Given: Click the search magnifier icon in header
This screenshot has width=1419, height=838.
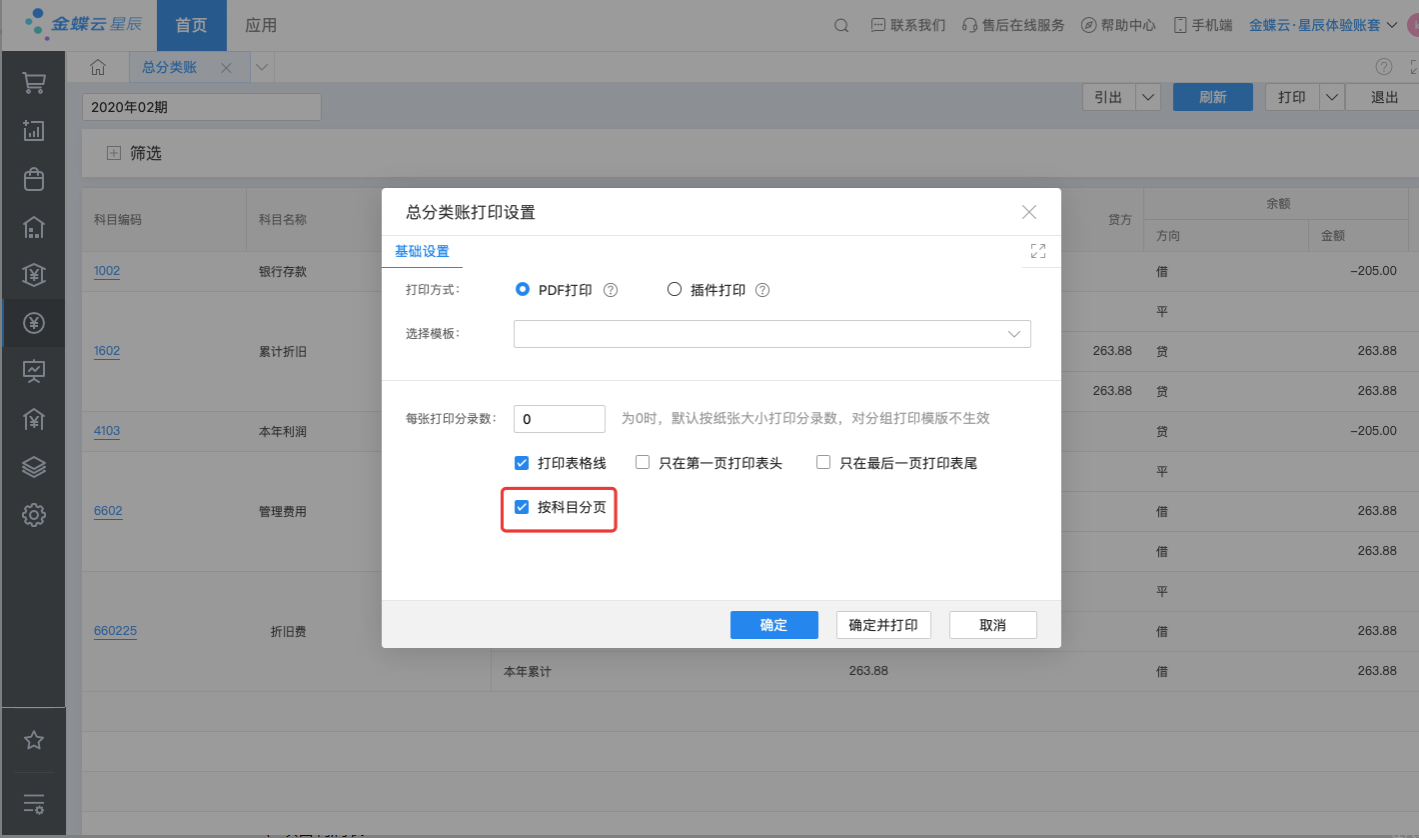Looking at the screenshot, I should pos(841,25).
